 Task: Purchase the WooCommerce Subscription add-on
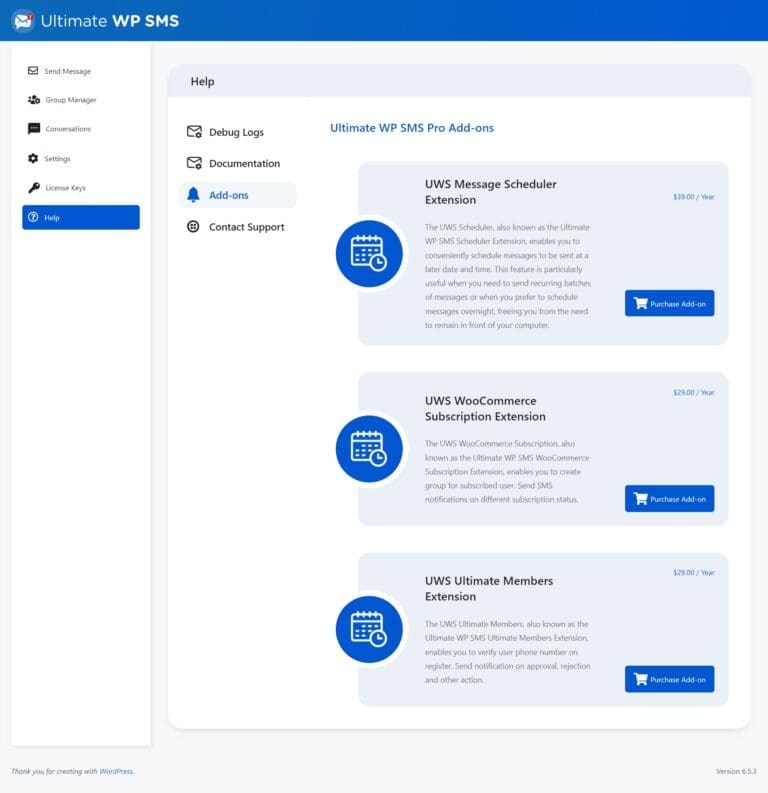click(x=669, y=499)
